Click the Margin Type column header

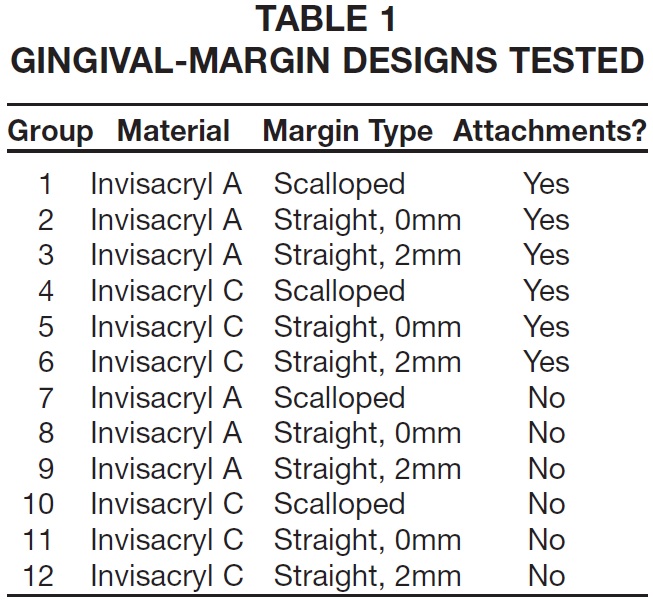click(x=348, y=132)
